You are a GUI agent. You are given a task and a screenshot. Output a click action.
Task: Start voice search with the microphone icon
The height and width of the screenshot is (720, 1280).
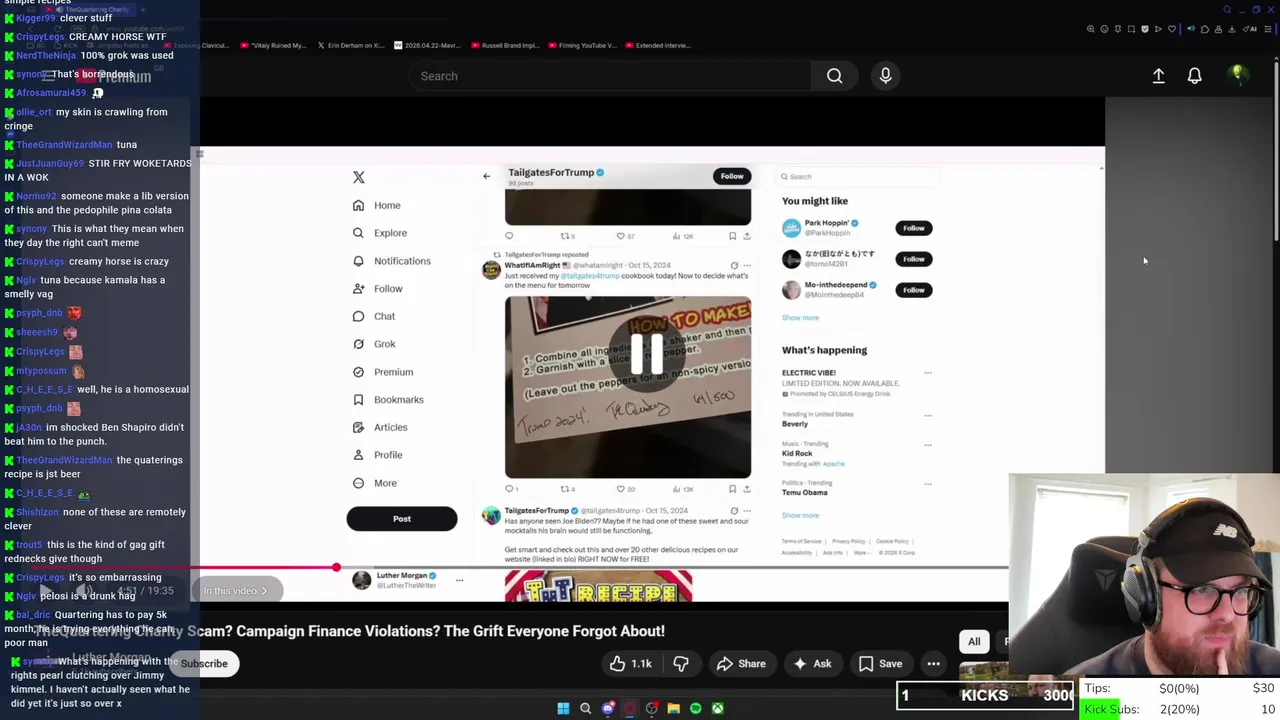click(x=885, y=76)
